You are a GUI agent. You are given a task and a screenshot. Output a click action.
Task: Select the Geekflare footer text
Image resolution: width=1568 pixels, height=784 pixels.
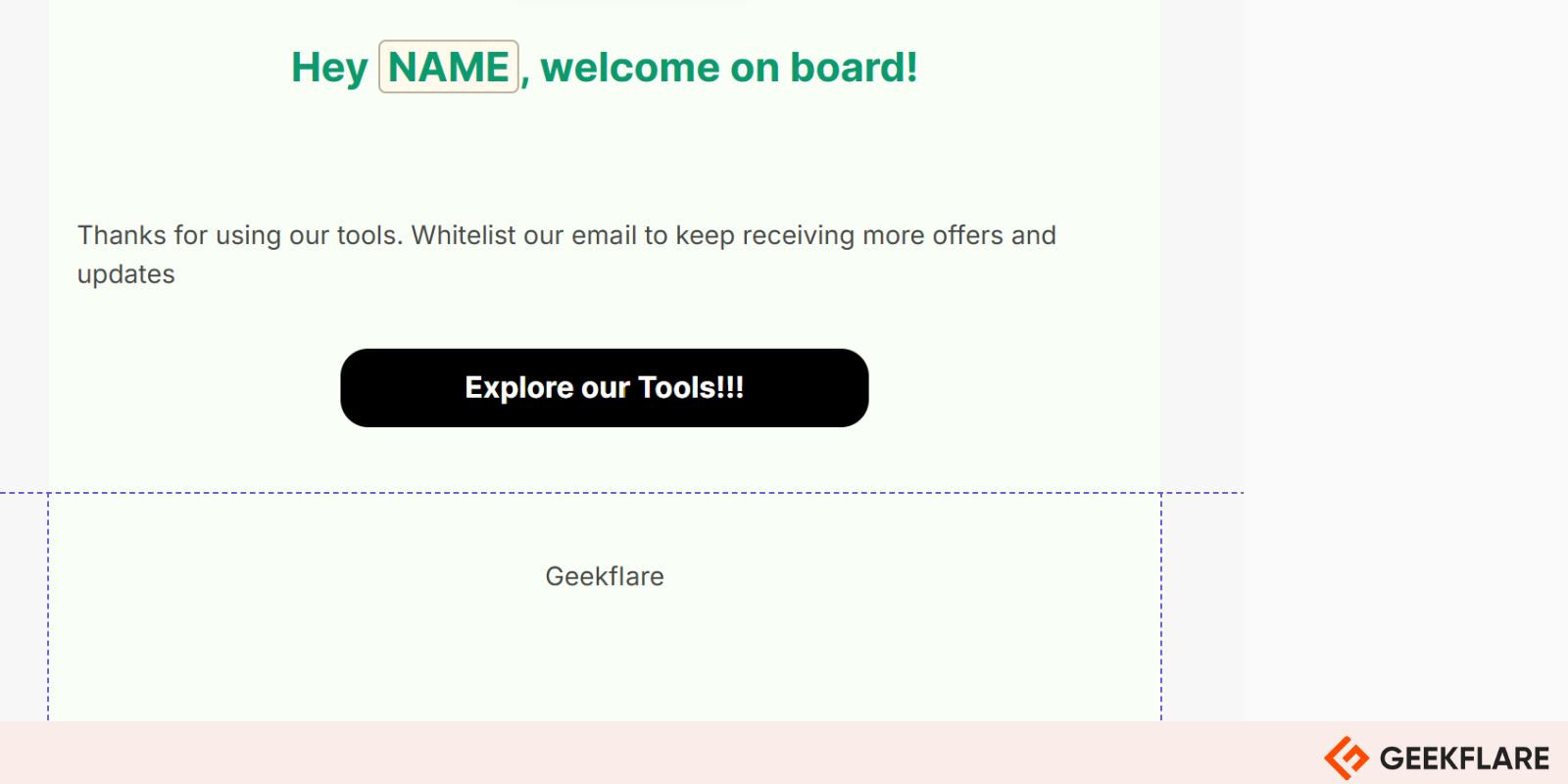click(x=605, y=576)
